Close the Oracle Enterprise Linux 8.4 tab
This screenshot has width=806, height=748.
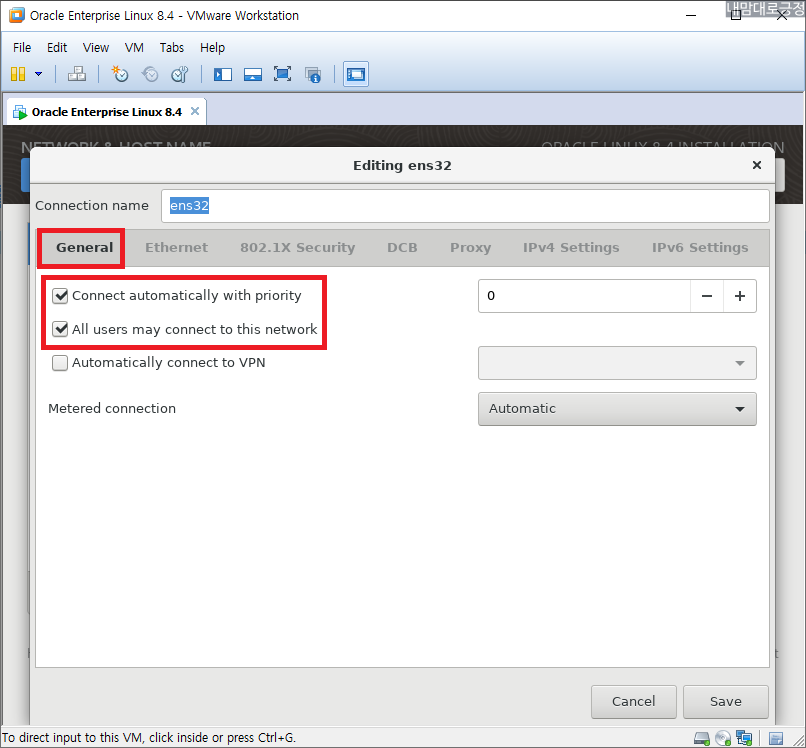click(195, 111)
